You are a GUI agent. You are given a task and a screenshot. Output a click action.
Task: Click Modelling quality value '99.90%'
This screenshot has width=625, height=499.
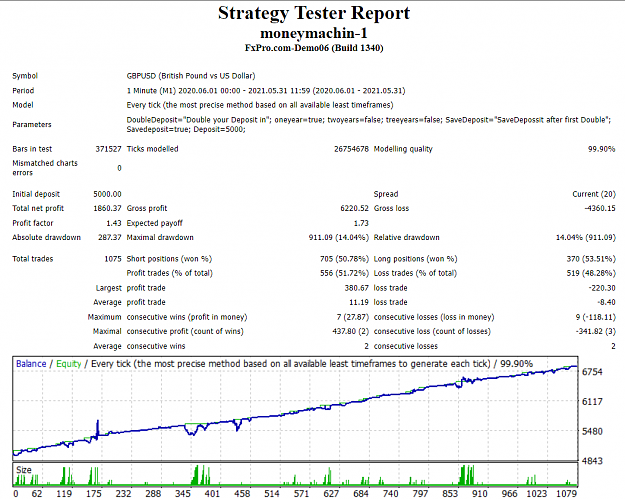(x=601, y=149)
